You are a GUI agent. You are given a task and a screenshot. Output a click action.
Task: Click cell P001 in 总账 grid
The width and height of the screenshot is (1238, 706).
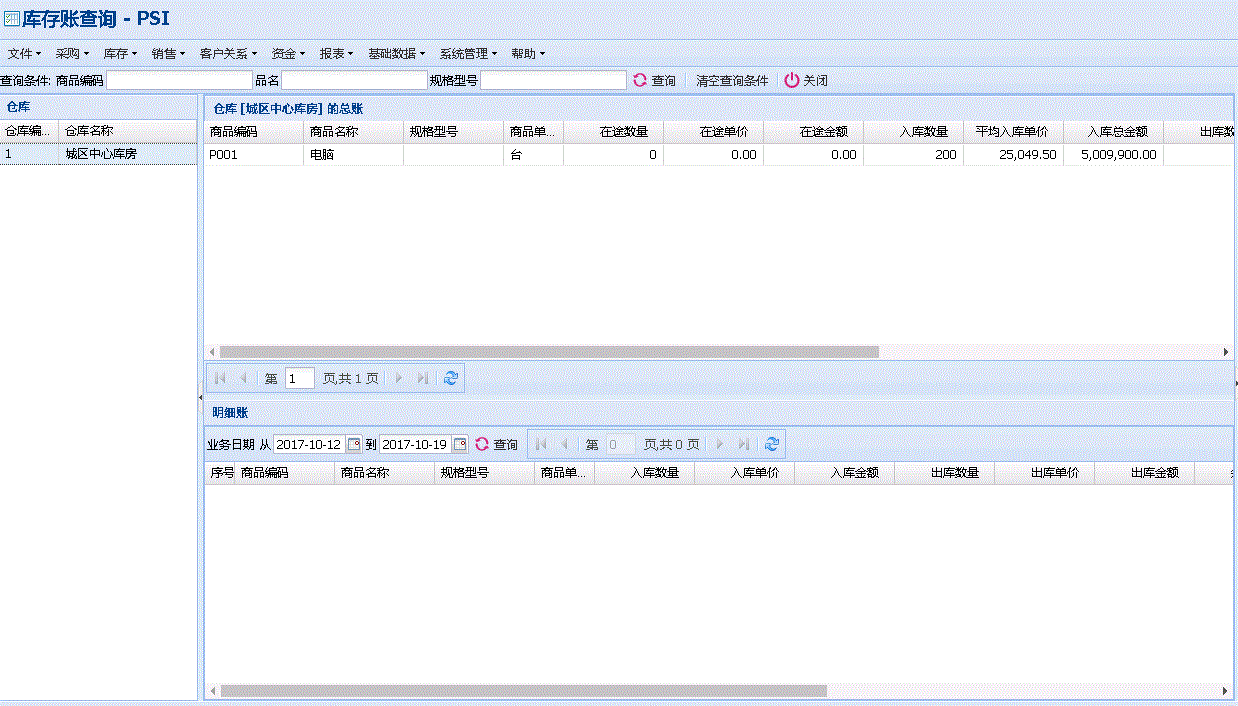[254, 155]
